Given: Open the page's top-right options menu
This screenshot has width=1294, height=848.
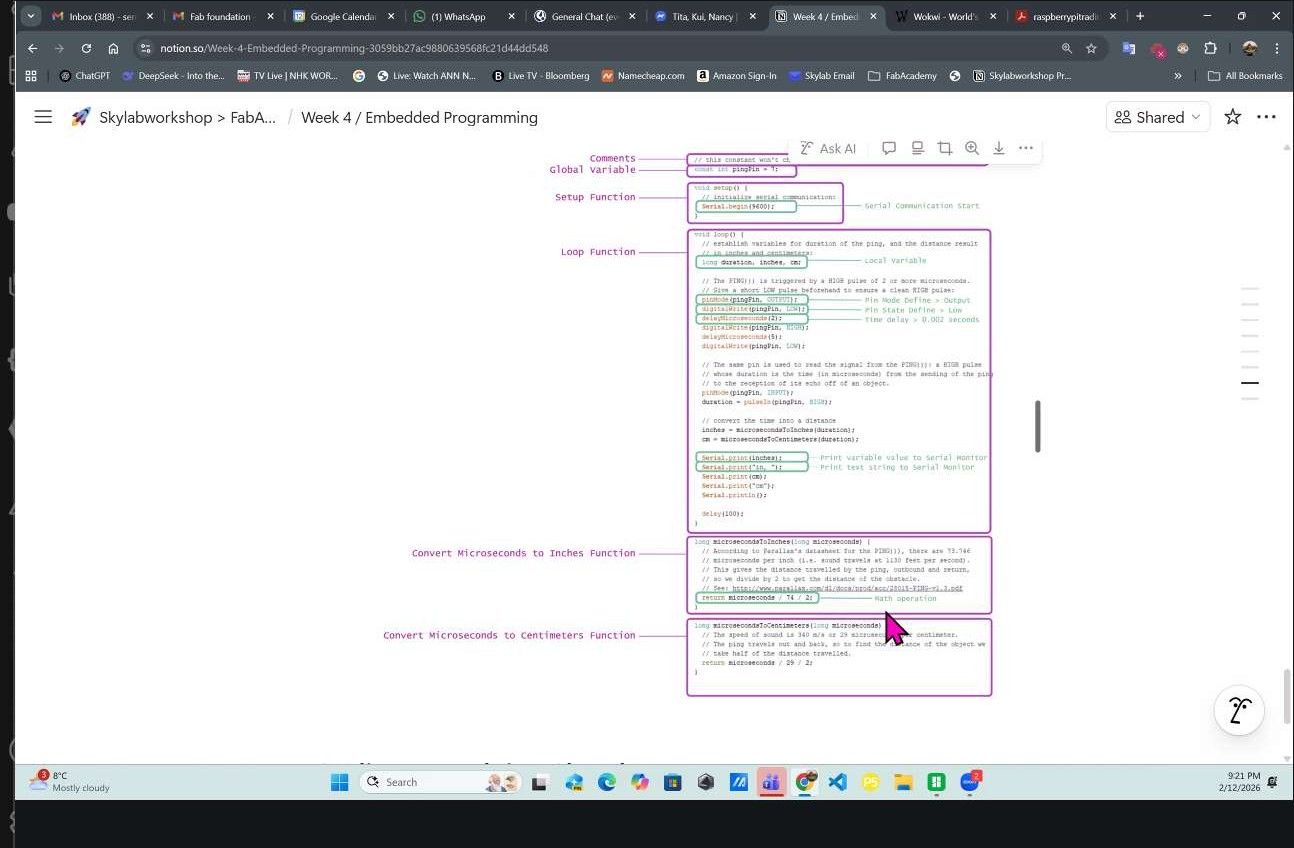Looking at the screenshot, I should (1266, 117).
